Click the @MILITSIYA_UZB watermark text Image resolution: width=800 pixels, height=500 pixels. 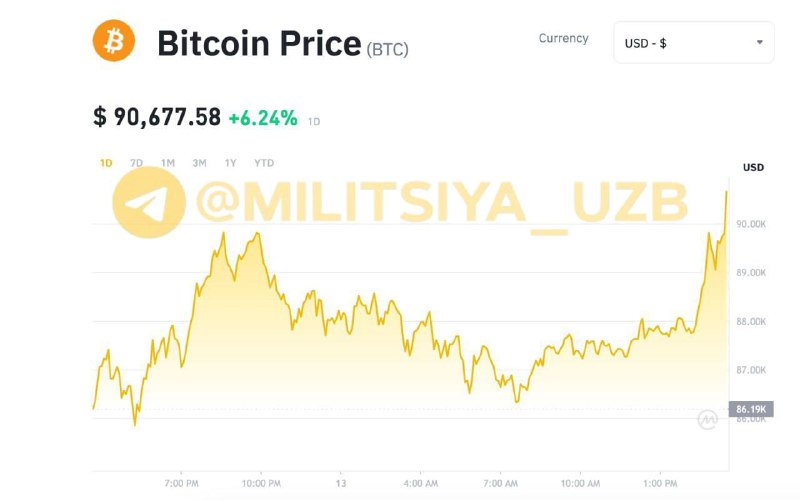click(x=442, y=203)
